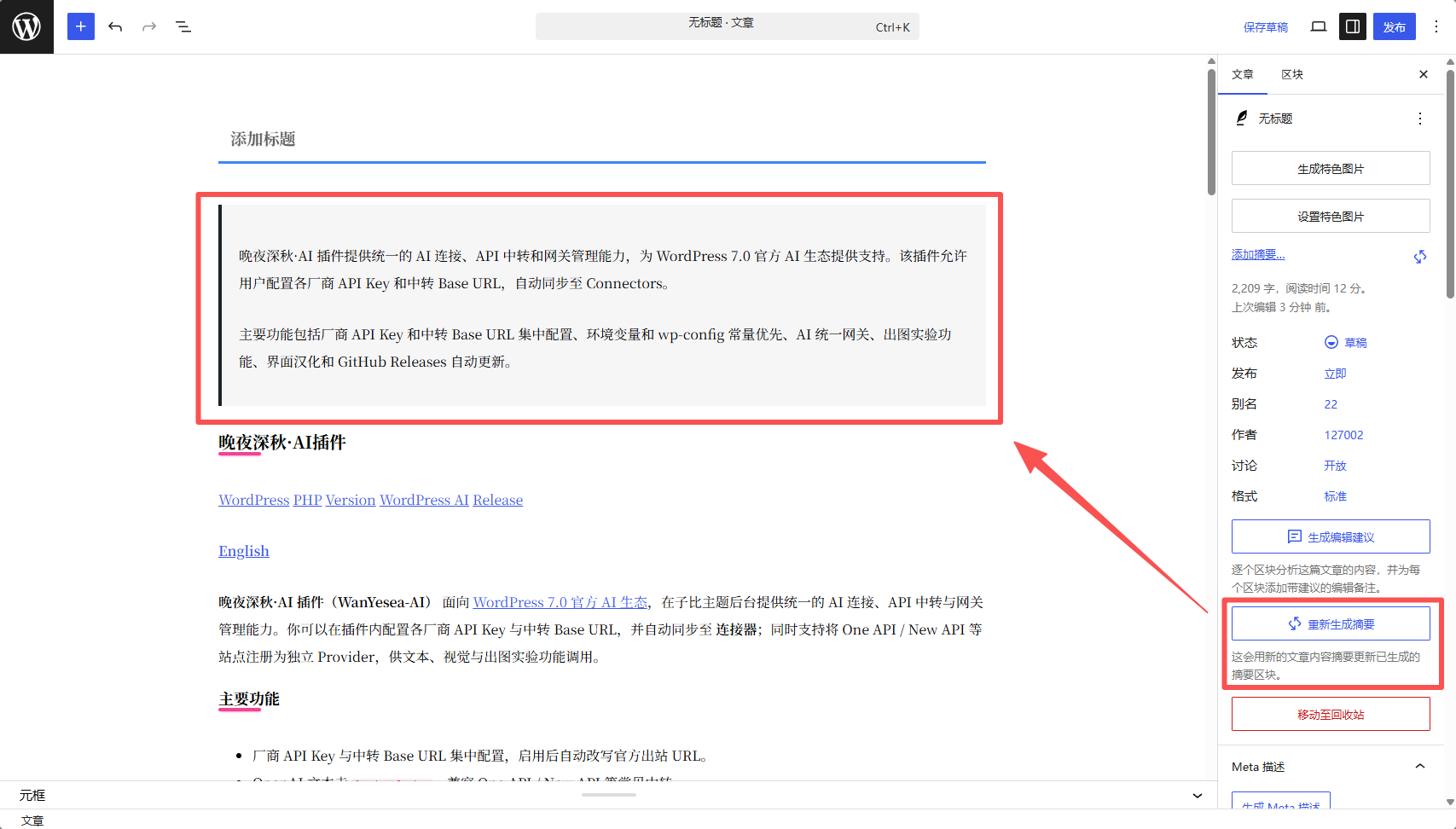Click 保存草稿 to save the draft
Viewport: 1456px width, 829px height.
coord(1266,27)
